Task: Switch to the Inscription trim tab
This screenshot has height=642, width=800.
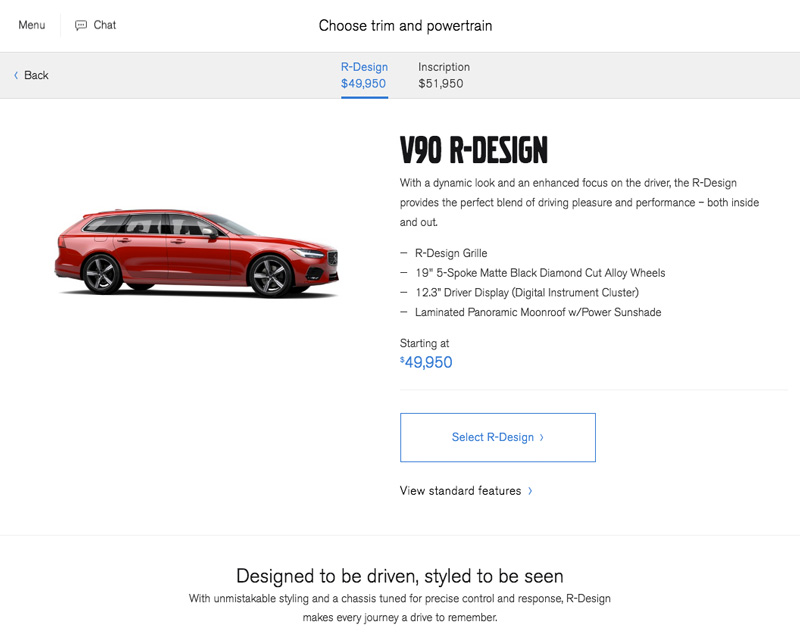Action: click(x=443, y=75)
